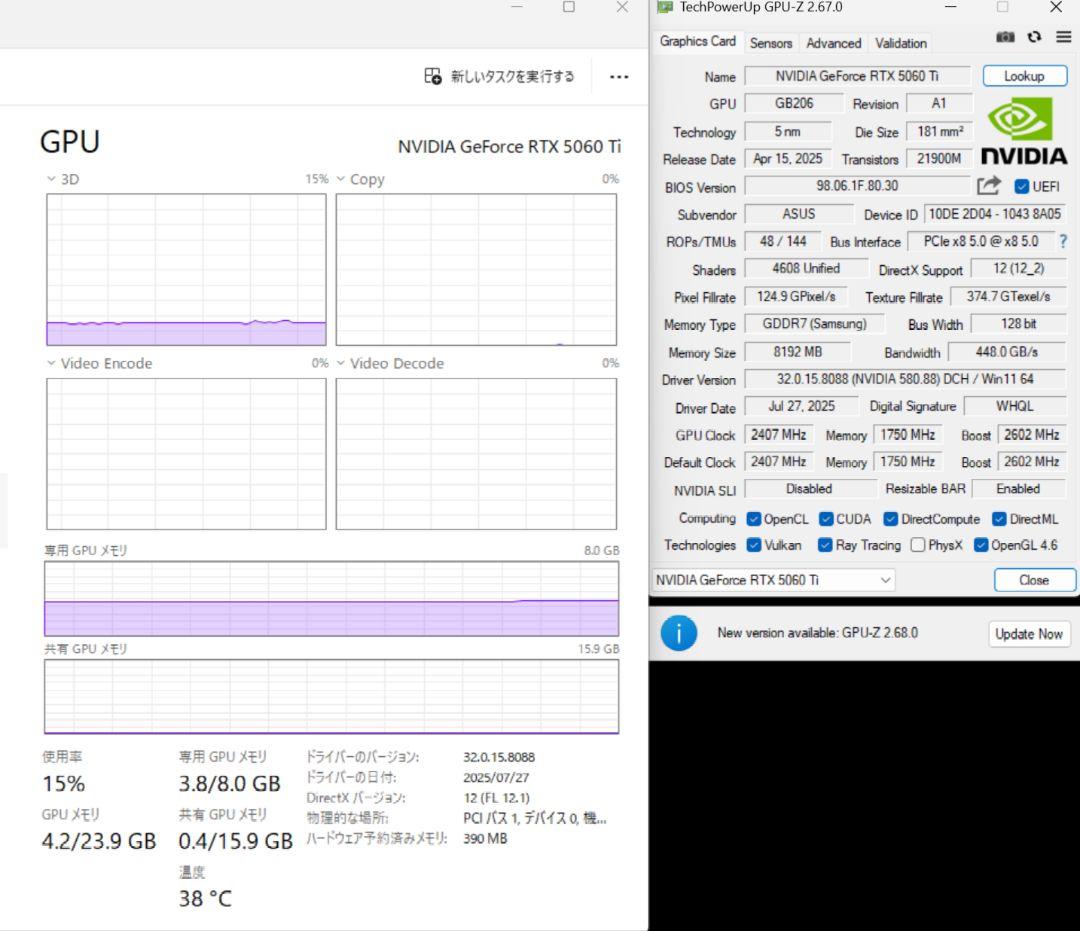Click the run new task icon in Task Manager
1080x931 pixels.
(x=434, y=76)
